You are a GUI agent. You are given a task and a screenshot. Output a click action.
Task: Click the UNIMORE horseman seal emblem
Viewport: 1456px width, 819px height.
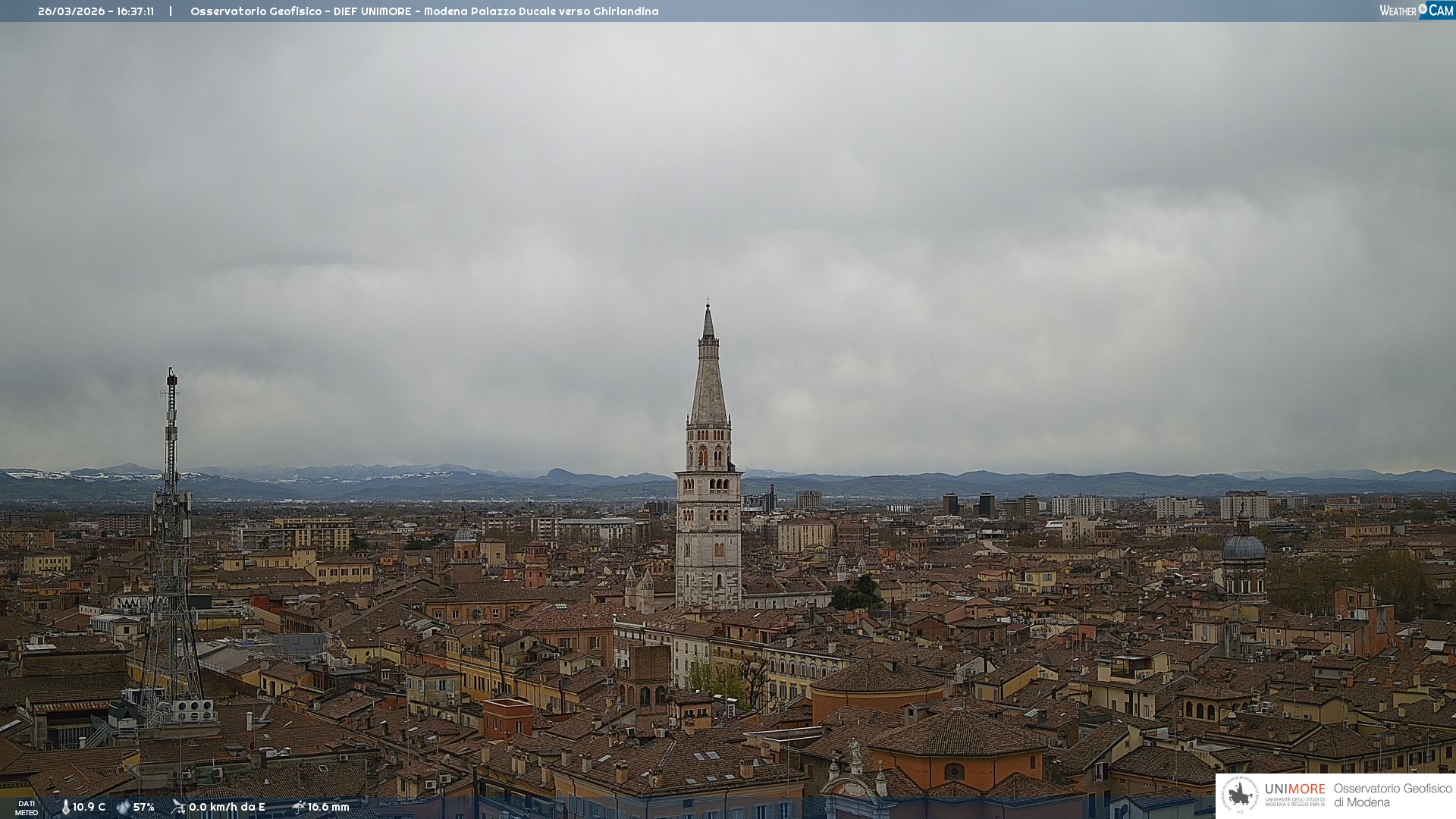tap(1240, 795)
